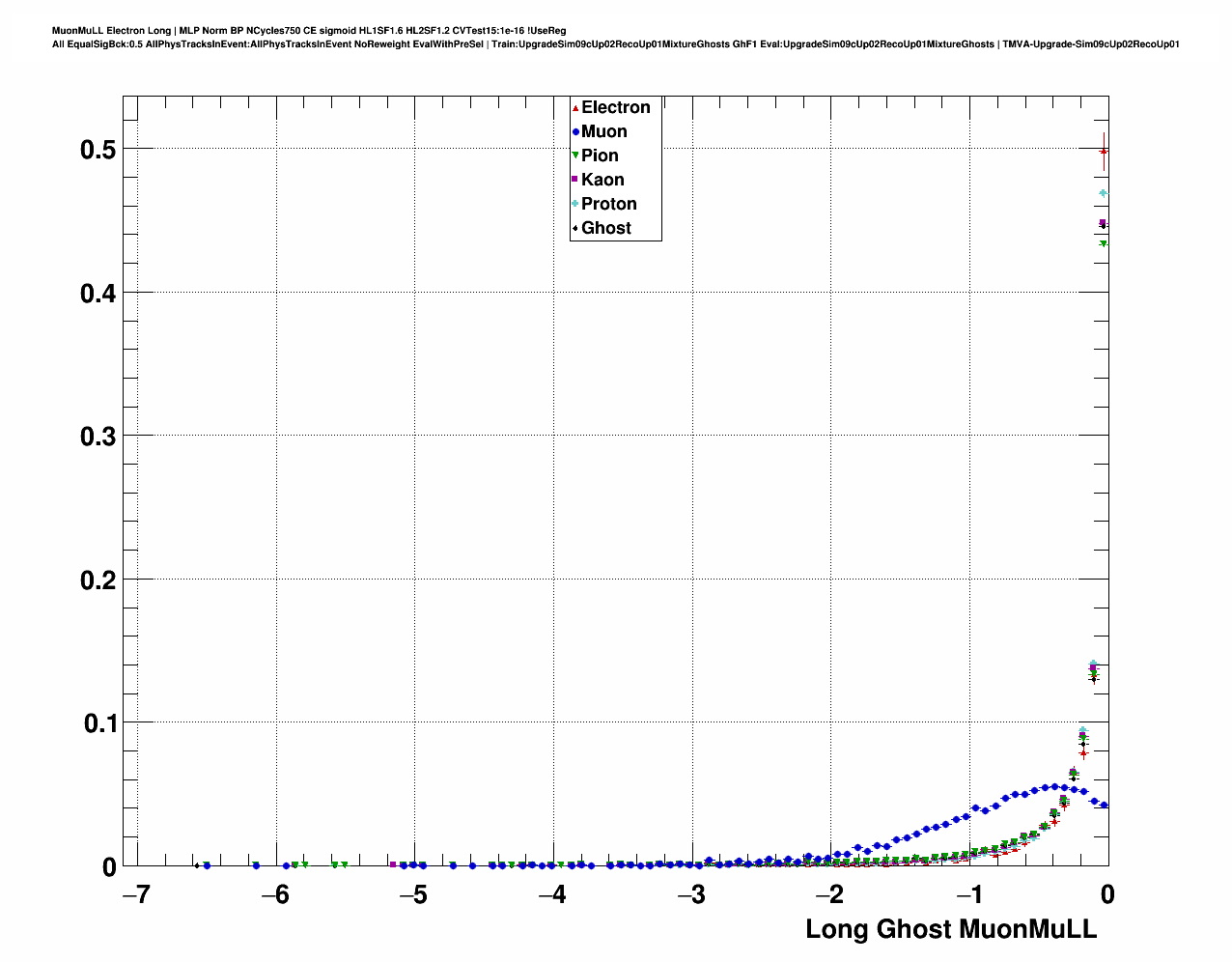The height and width of the screenshot is (962, 1232).
Task: Select the green Pion data point near 0.43
Action: pyautogui.click(x=1104, y=244)
